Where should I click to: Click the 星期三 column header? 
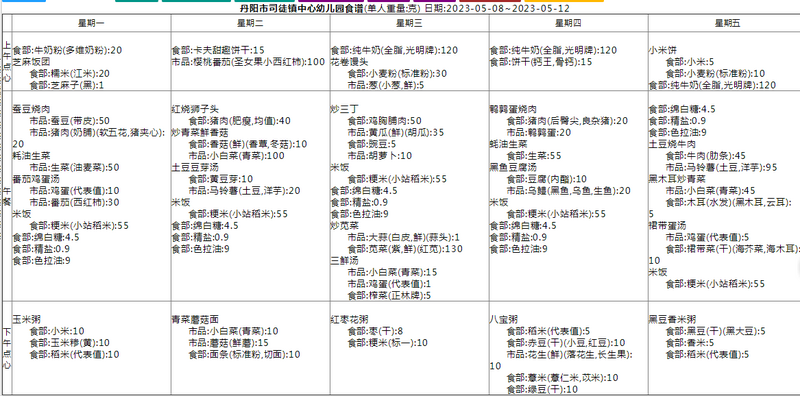click(409, 23)
